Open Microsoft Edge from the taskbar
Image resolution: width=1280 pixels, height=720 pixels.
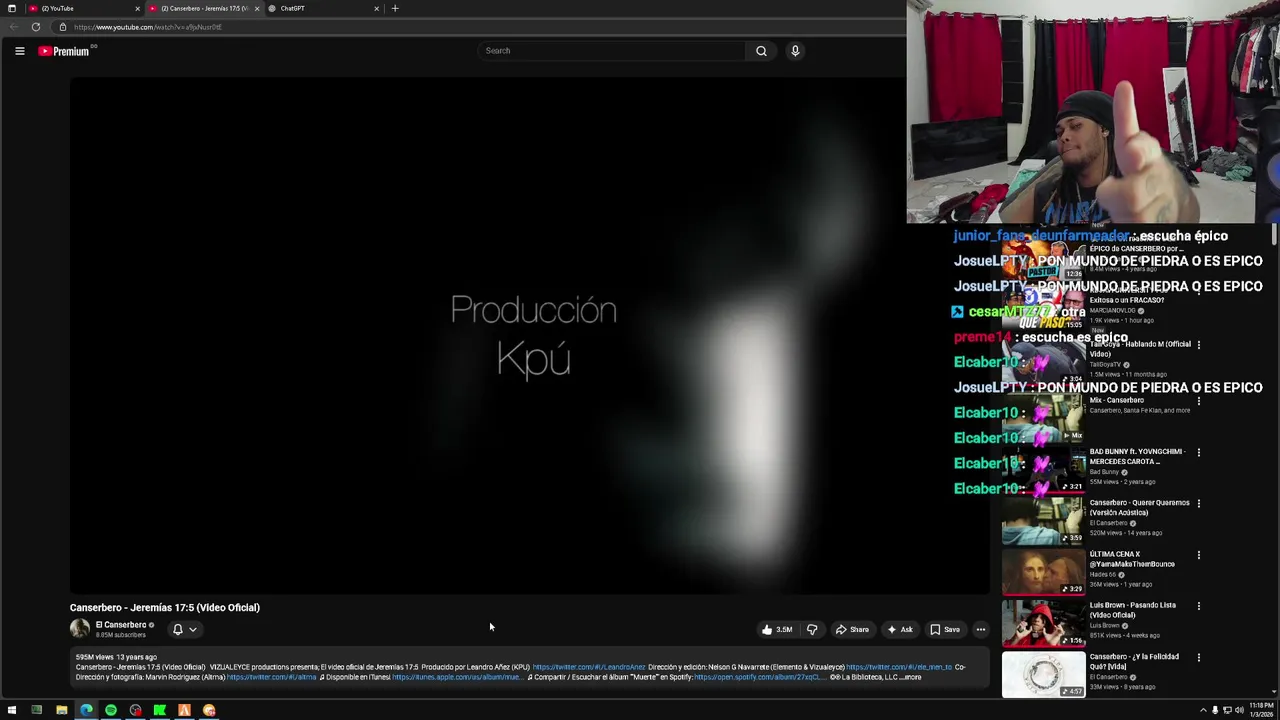[86, 710]
